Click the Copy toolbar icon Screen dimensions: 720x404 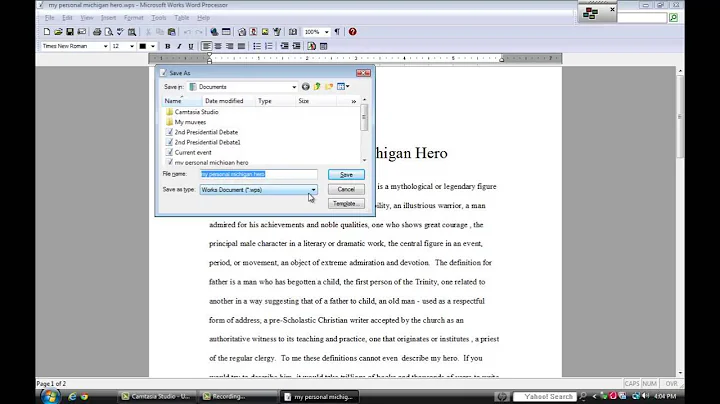coord(160,32)
